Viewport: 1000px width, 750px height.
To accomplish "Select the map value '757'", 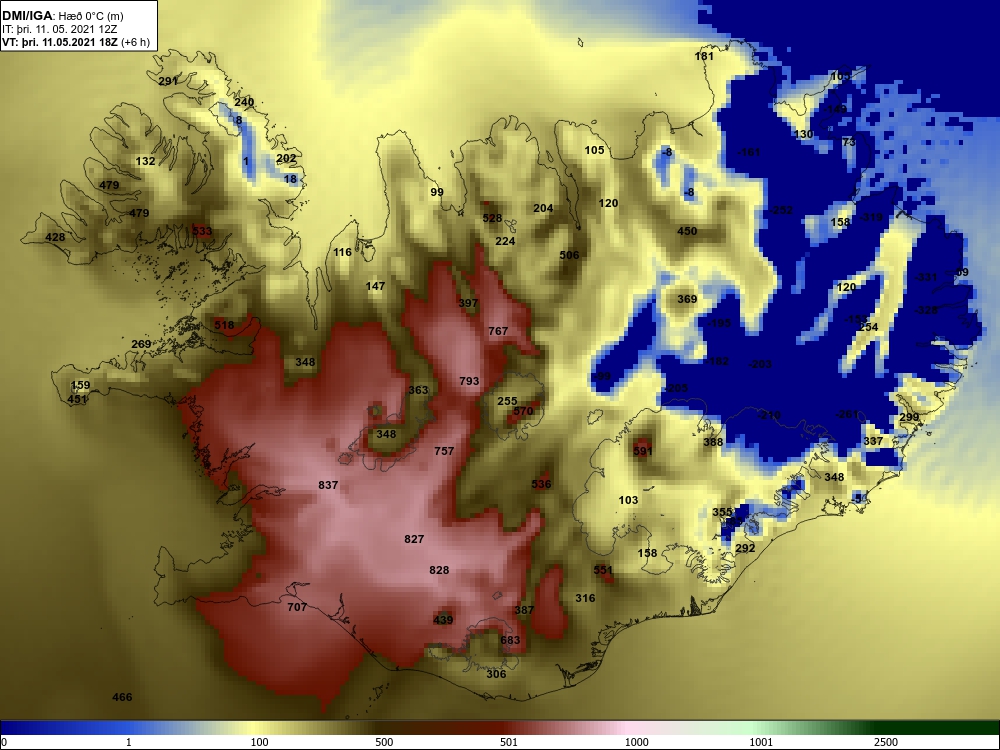I will 444,452.
